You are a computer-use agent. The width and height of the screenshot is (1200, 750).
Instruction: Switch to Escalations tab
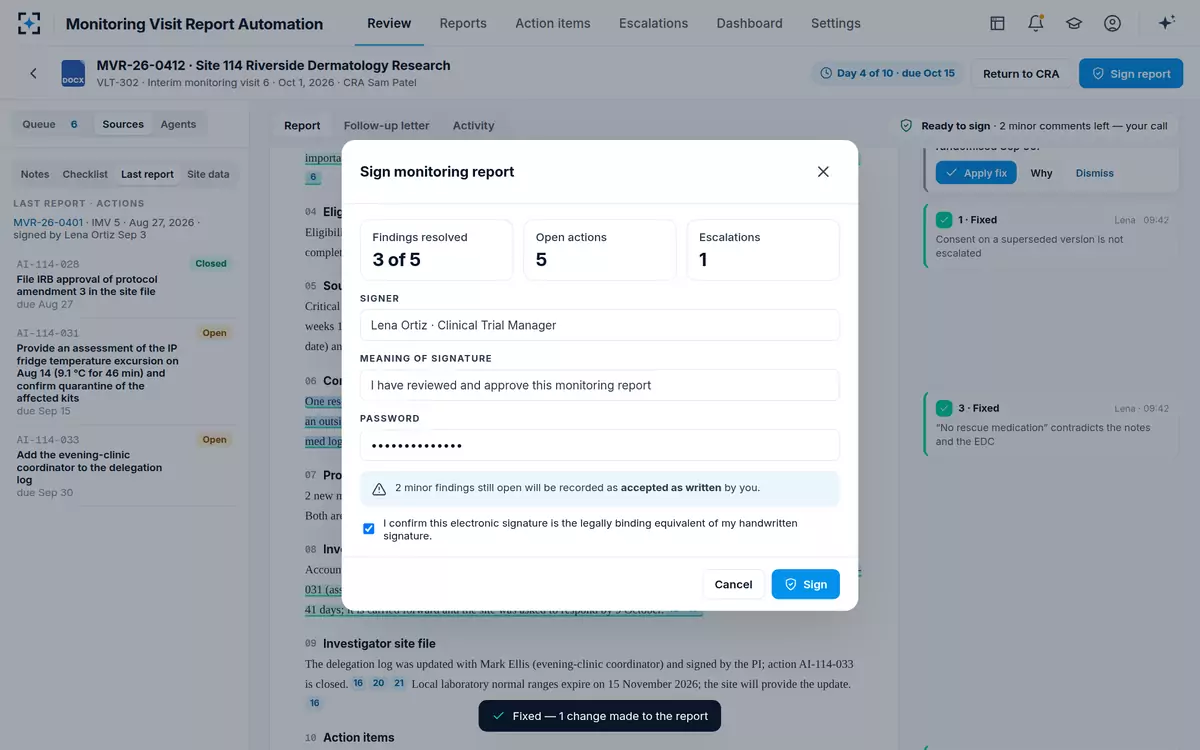[653, 23]
